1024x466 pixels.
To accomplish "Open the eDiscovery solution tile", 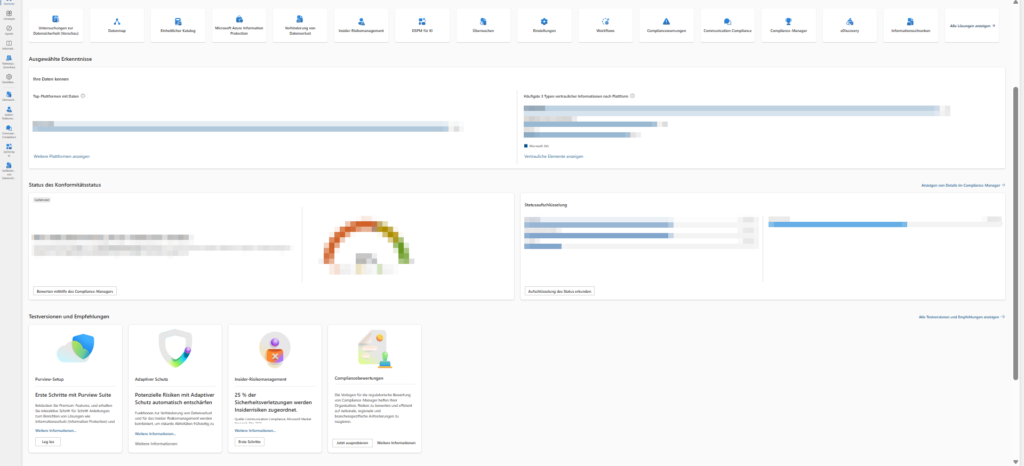I will (x=849, y=25).
